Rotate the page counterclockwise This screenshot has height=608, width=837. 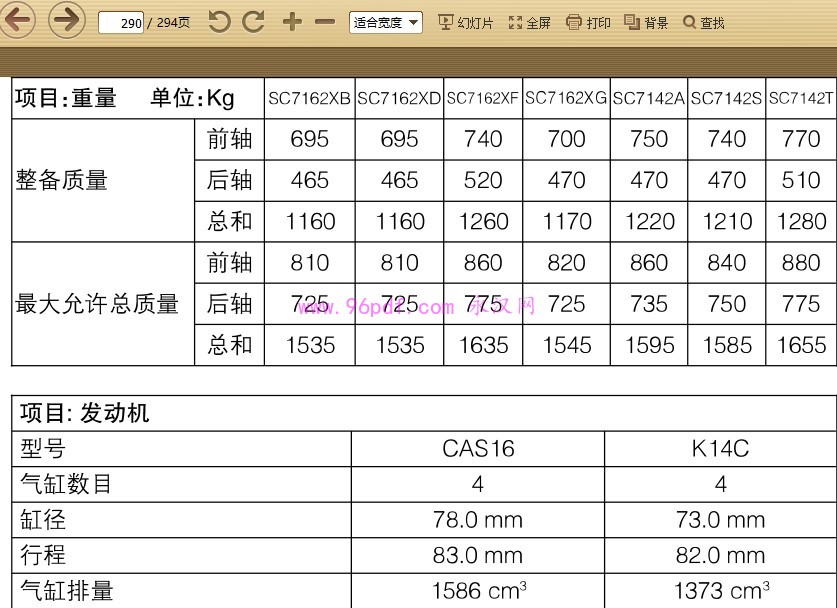(219, 22)
